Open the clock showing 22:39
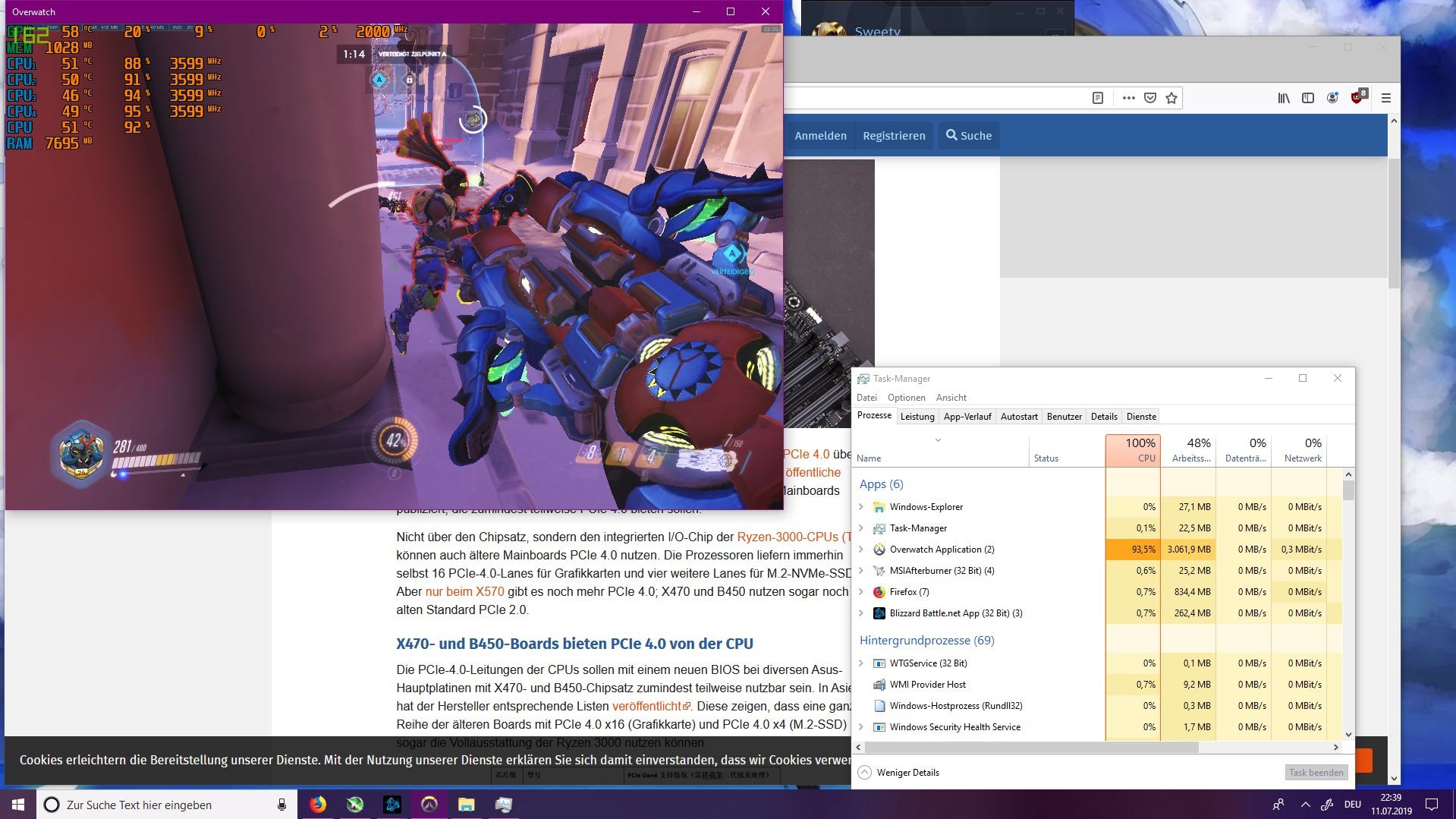The image size is (1456, 819). pos(1391,805)
